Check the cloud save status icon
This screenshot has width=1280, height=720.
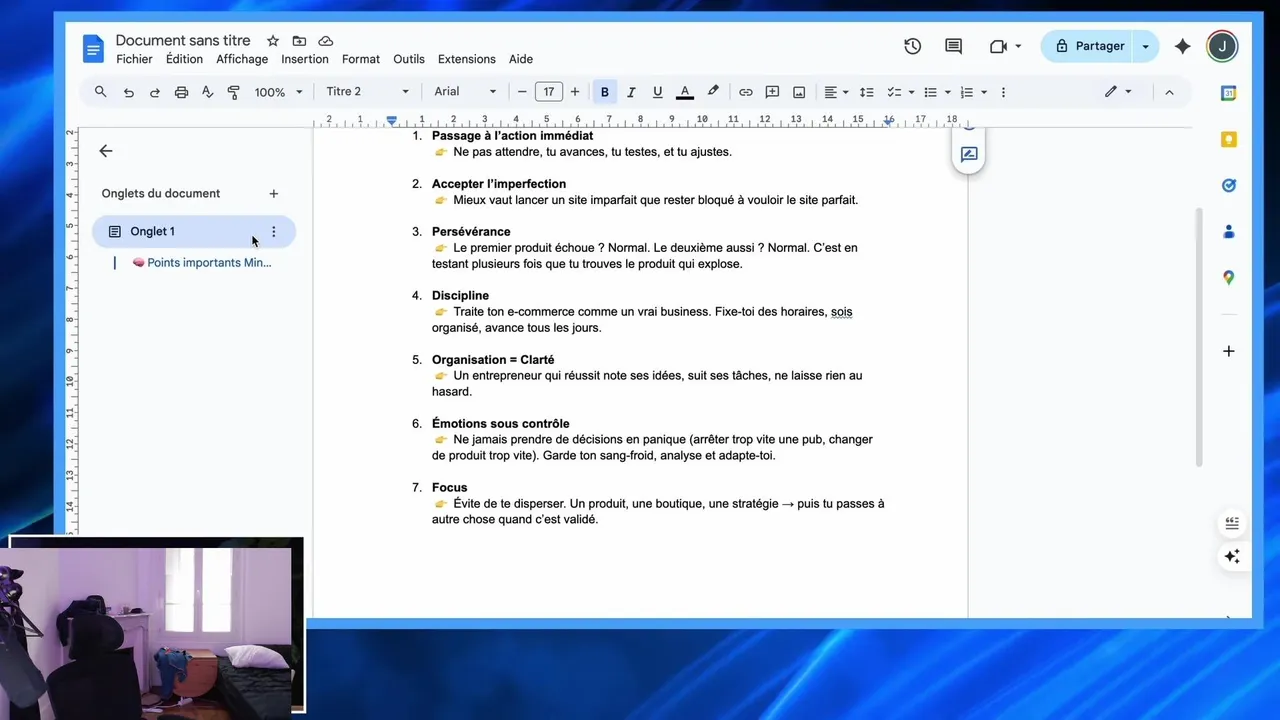[x=325, y=41]
